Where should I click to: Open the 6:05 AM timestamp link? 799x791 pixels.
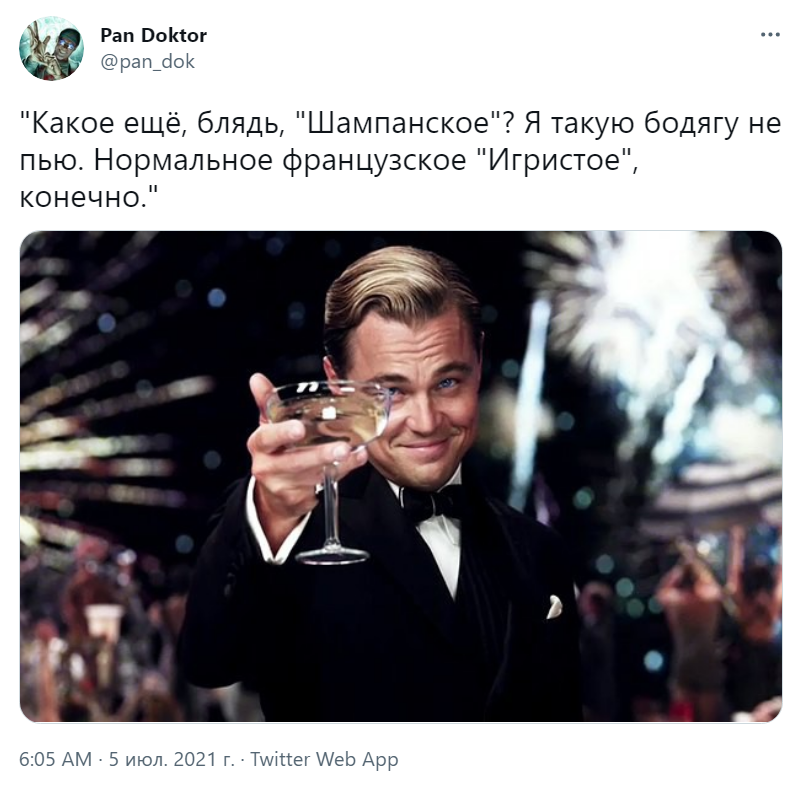click(56, 759)
